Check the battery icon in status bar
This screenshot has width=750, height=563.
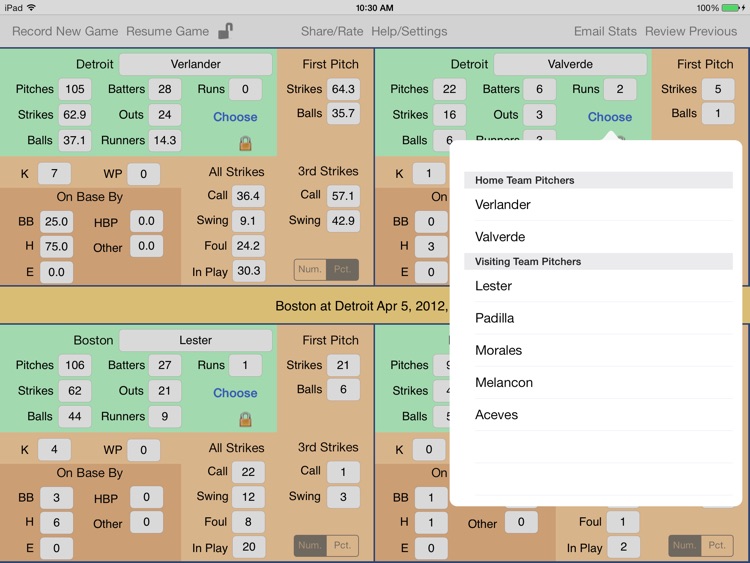730,8
